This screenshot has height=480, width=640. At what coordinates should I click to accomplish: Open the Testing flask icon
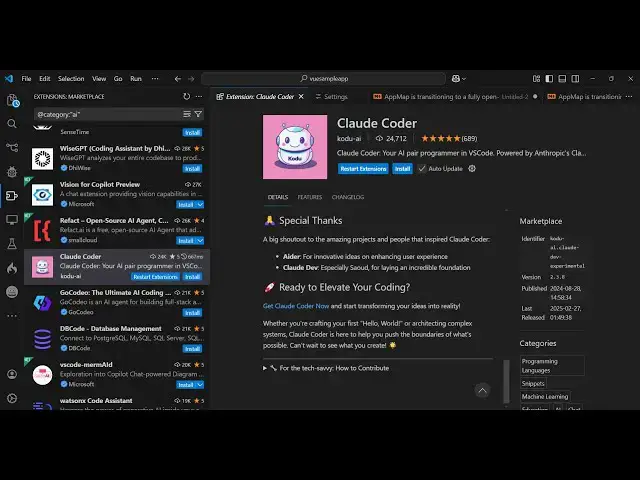[x=12, y=244]
